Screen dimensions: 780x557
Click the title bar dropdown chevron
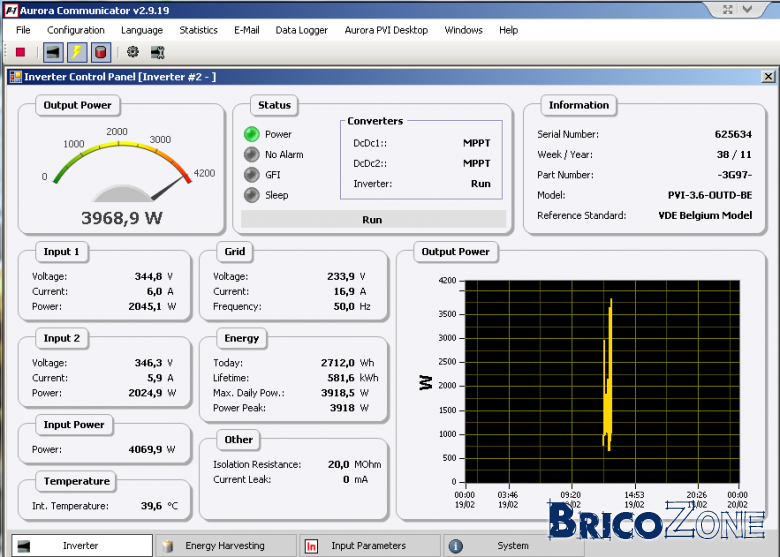(747, 9)
